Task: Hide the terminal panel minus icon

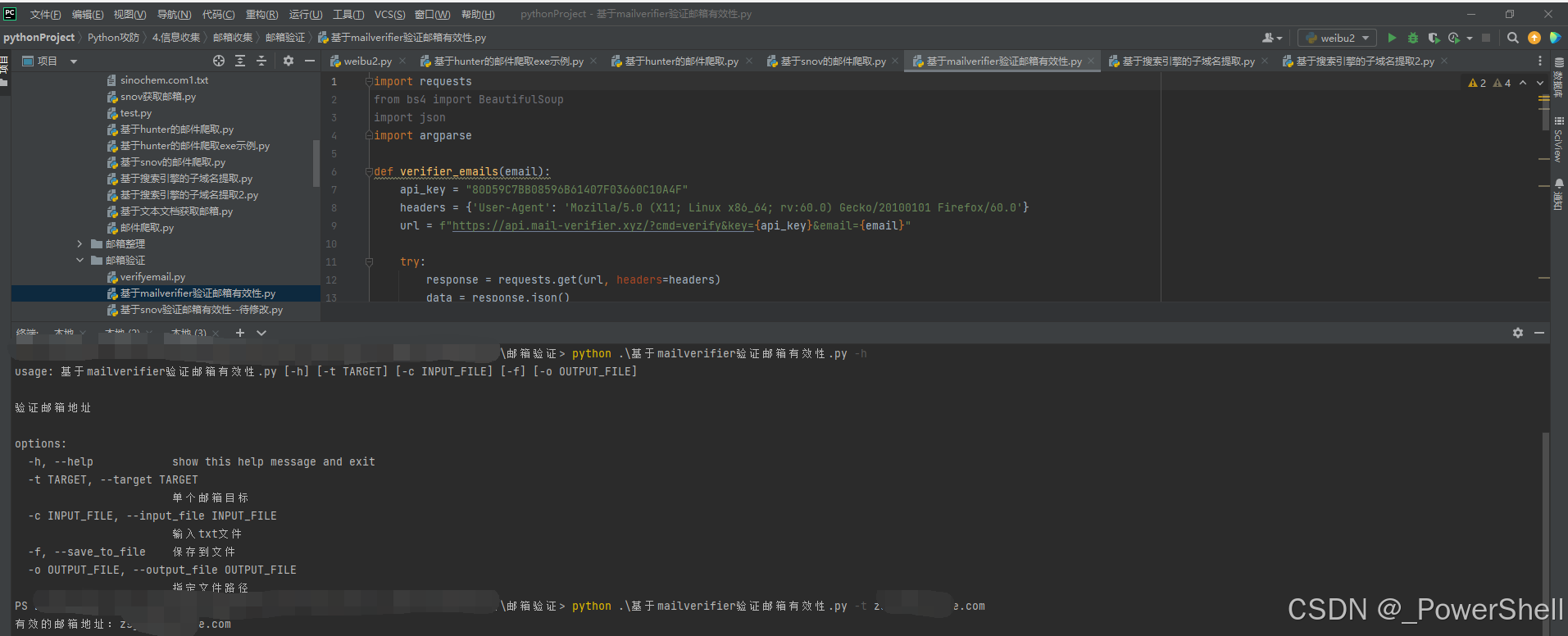Action: pos(1539,333)
